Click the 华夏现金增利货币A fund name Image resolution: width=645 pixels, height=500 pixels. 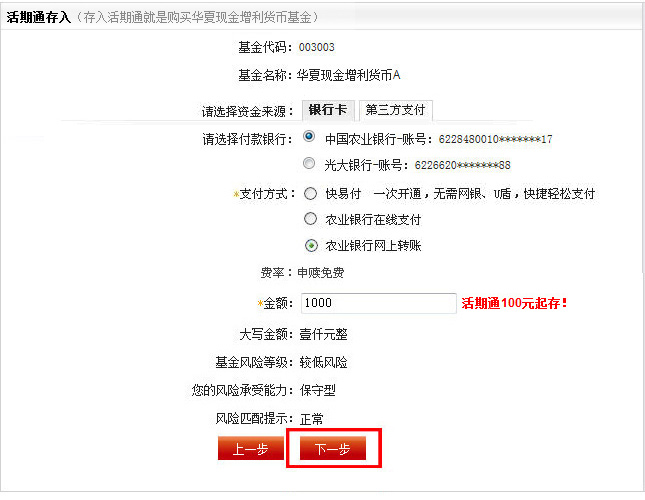(348, 75)
